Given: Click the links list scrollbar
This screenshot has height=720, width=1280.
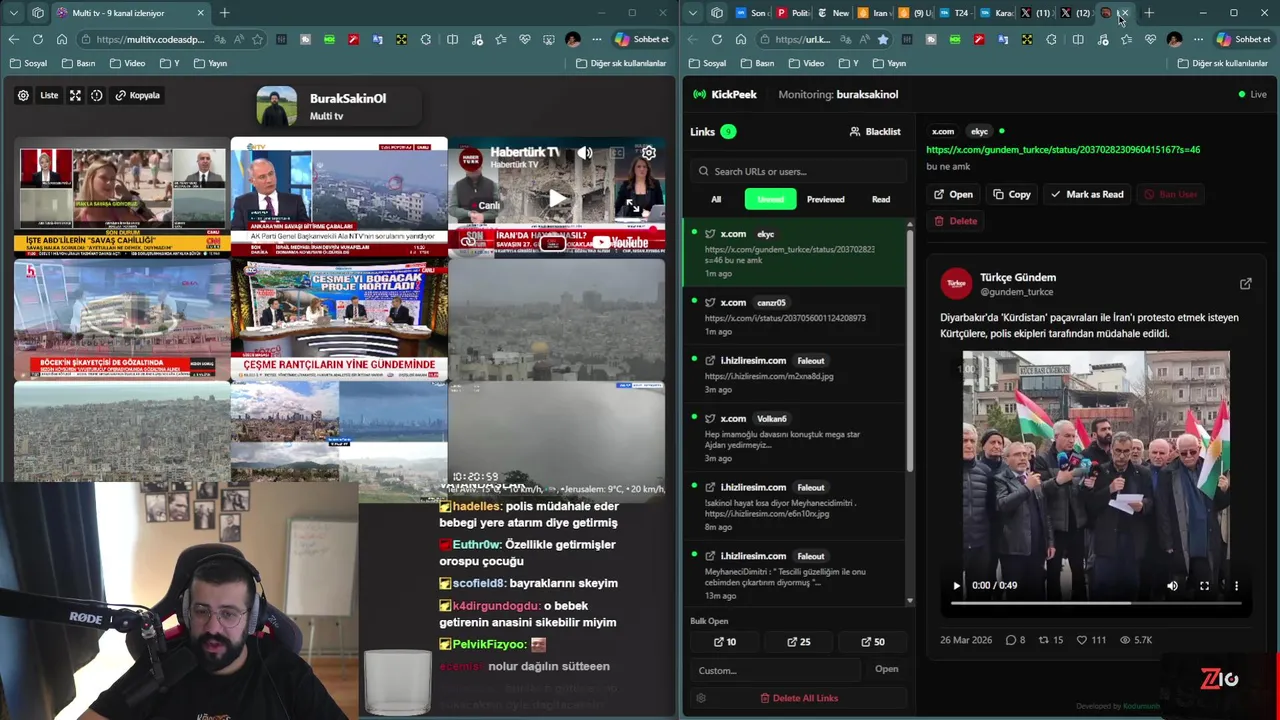Looking at the screenshot, I should [x=909, y=350].
